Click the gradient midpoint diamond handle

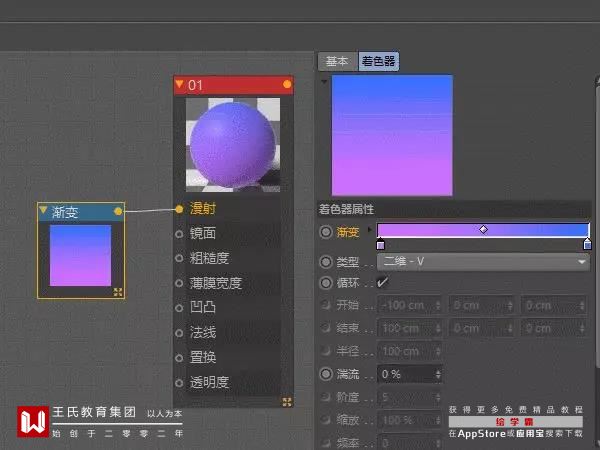pos(483,229)
